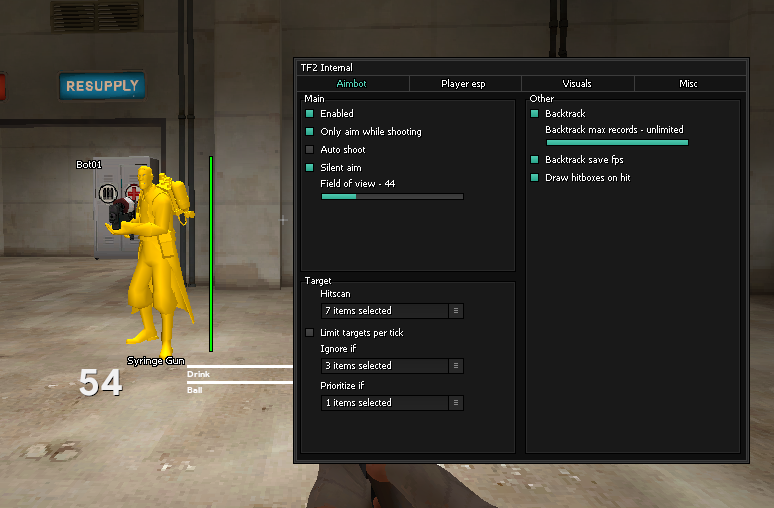The image size is (774, 508).
Task: Toggle the Silent aim checkbox
Action: click(310, 167)
